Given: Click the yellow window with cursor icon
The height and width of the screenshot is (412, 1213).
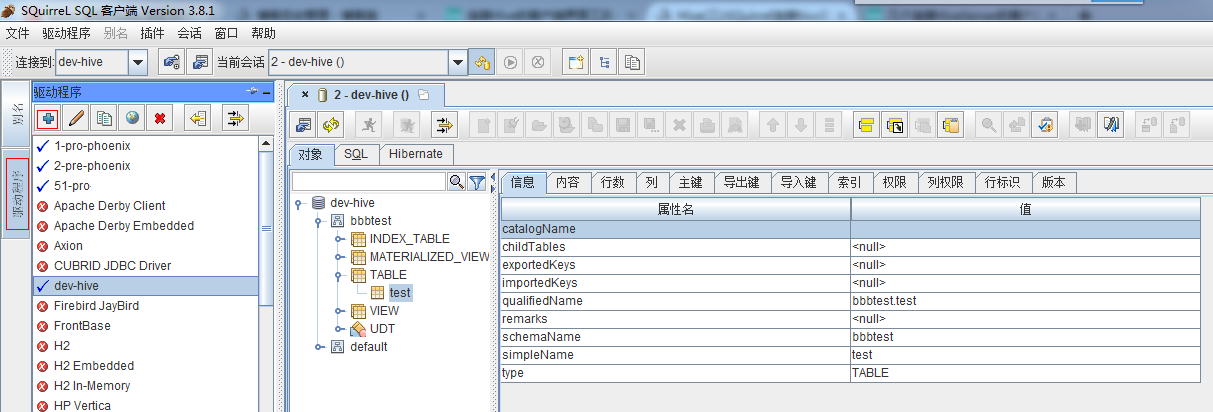Looking at the screenshot, I should click(895, 125).
